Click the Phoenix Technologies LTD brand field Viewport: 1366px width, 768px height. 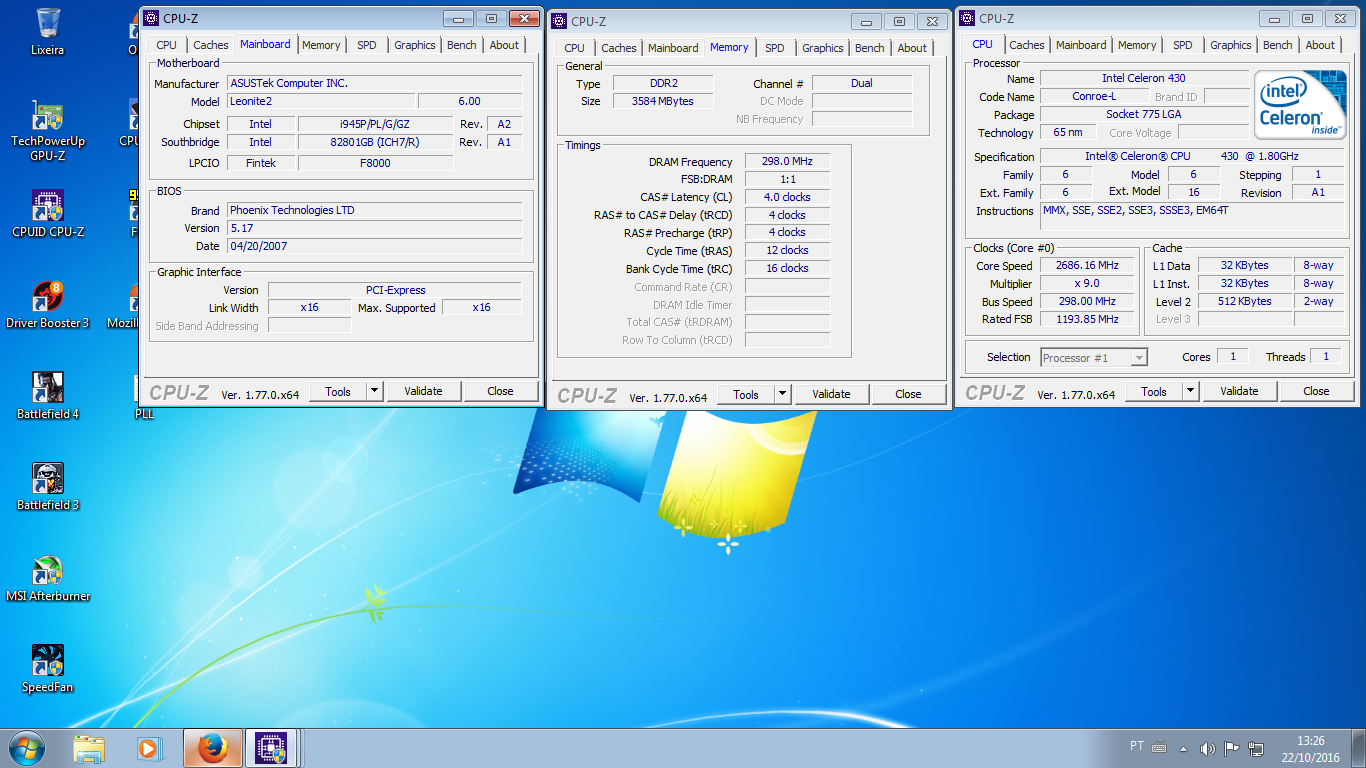[375, 210]
